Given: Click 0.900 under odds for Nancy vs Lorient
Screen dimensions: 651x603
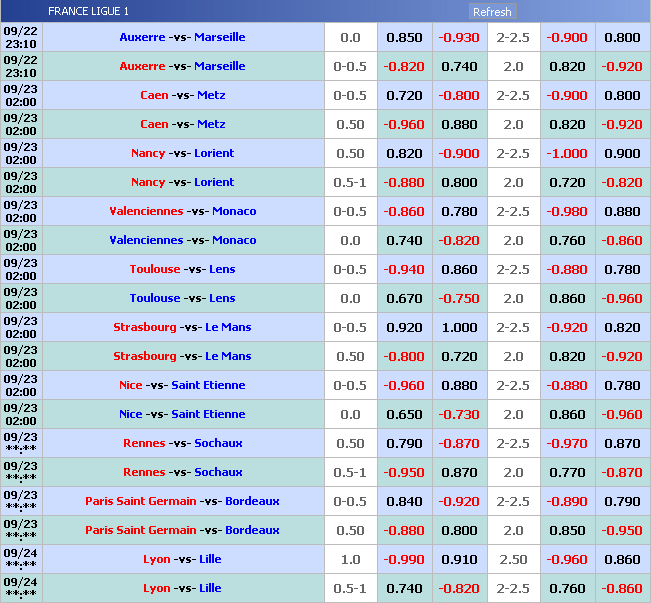Looking at the screenshot, I should point(622,153).
